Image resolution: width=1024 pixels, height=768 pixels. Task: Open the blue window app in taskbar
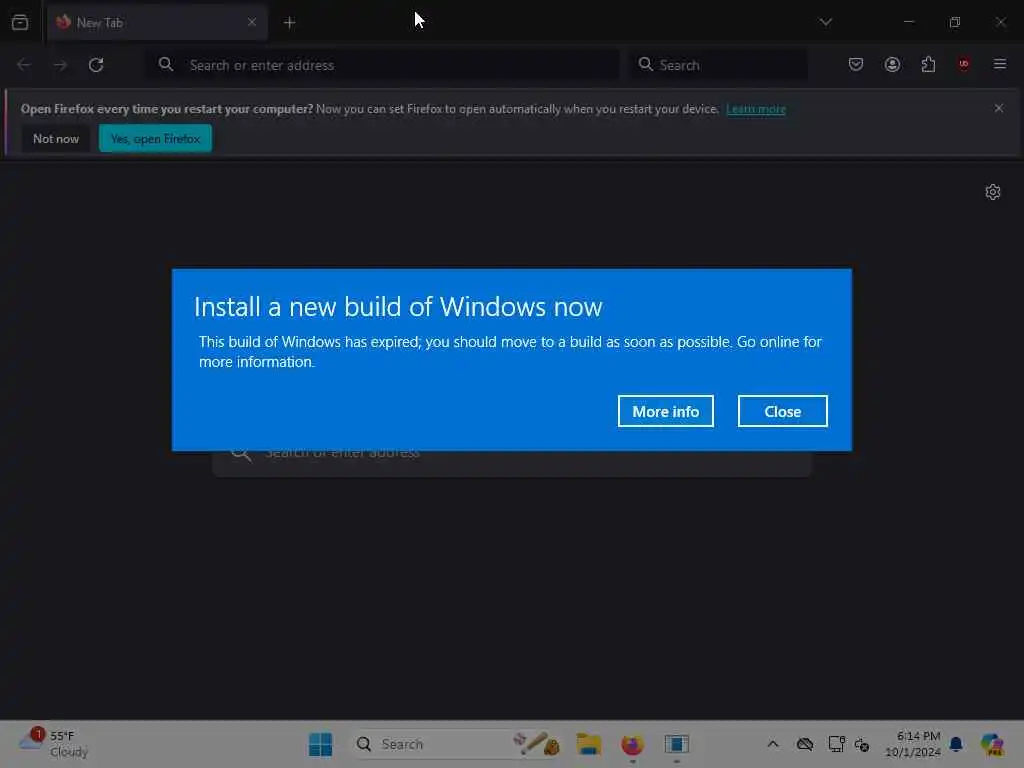(677, 744)
